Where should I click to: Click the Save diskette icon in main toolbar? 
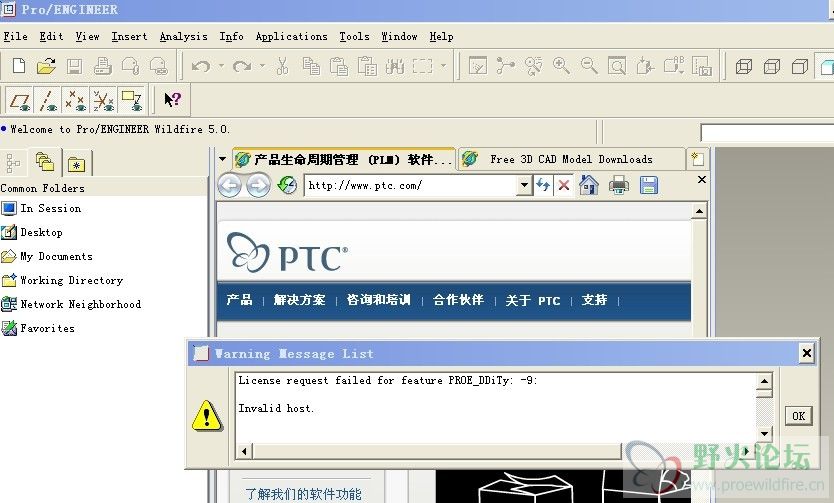(74, 66)
